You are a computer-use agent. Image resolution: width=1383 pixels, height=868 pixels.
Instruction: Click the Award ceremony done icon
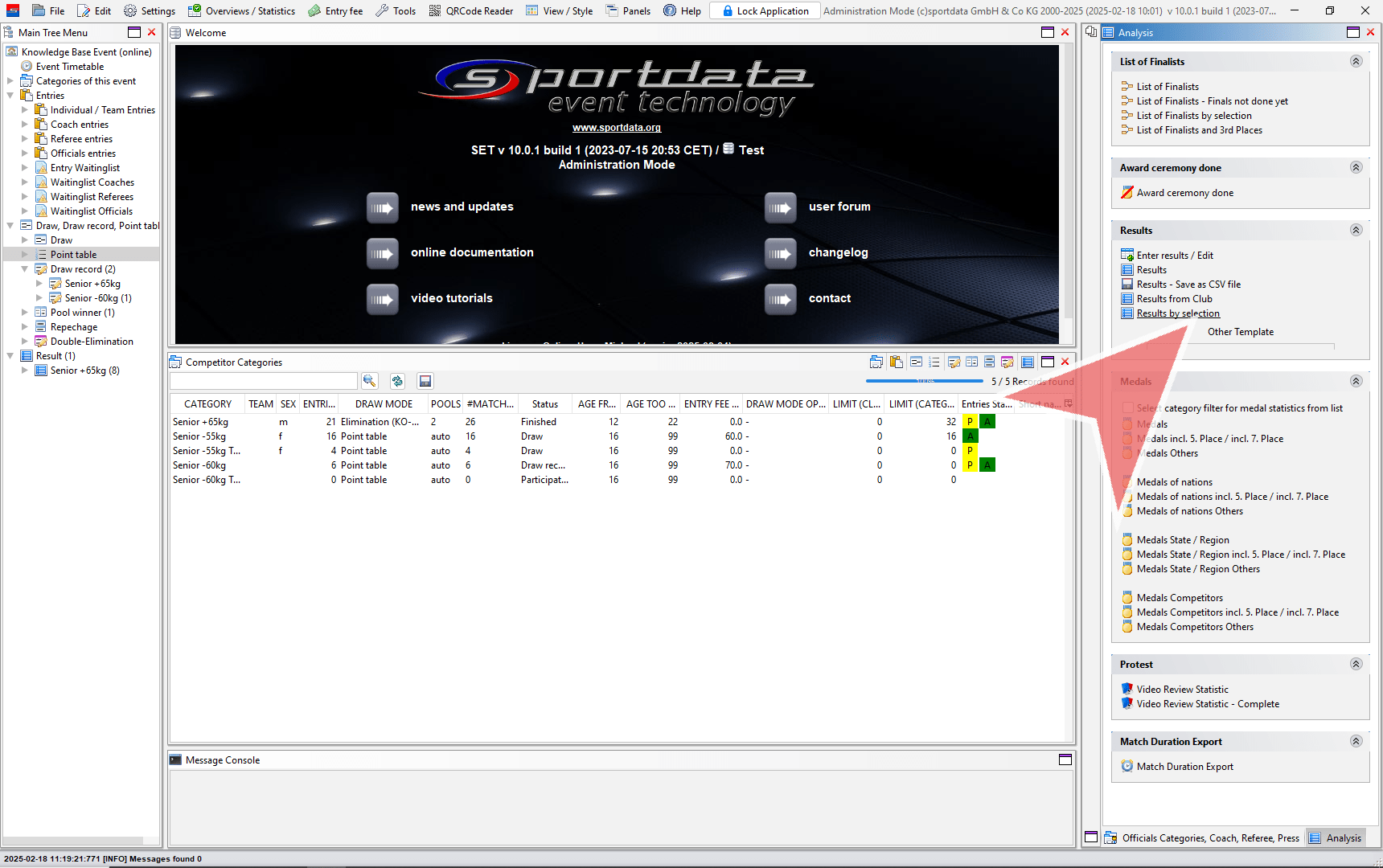click(1127, 193)
